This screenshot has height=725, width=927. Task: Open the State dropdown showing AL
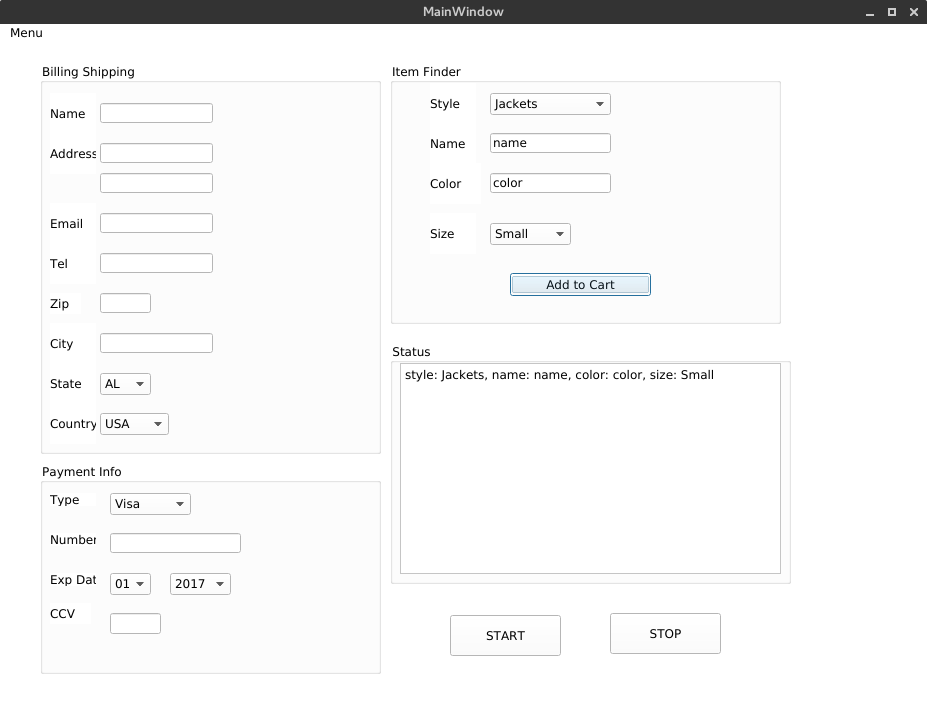coord(125,384)
